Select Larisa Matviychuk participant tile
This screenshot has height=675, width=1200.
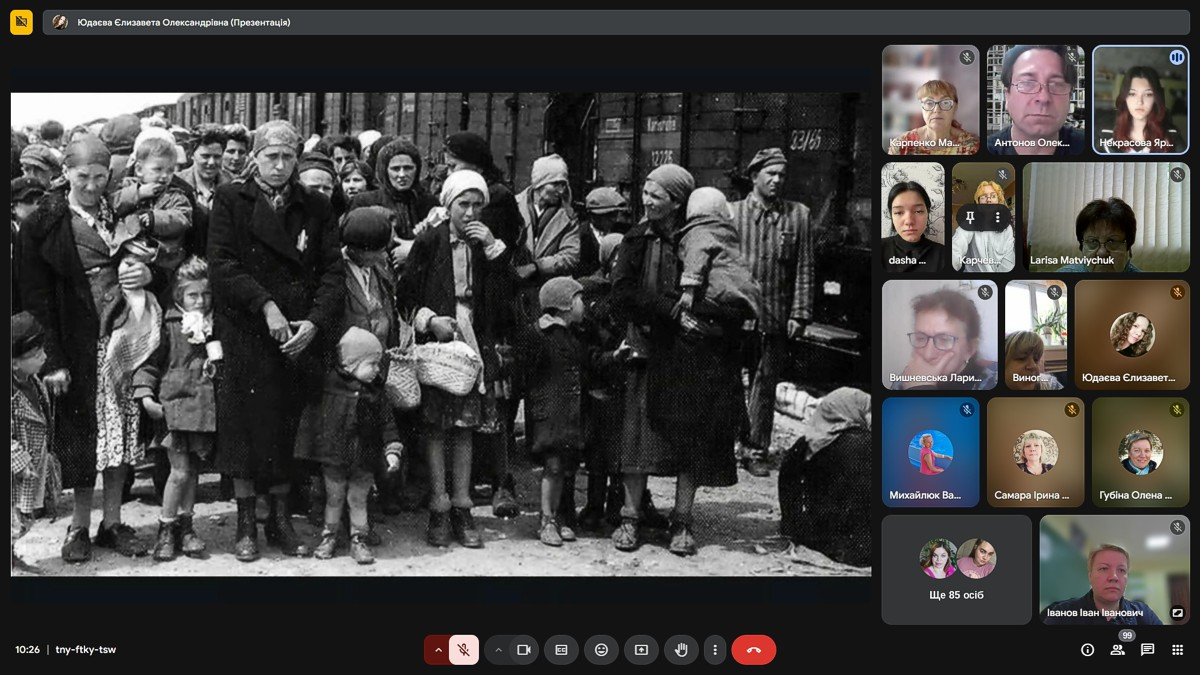[x=1106, y=218]
